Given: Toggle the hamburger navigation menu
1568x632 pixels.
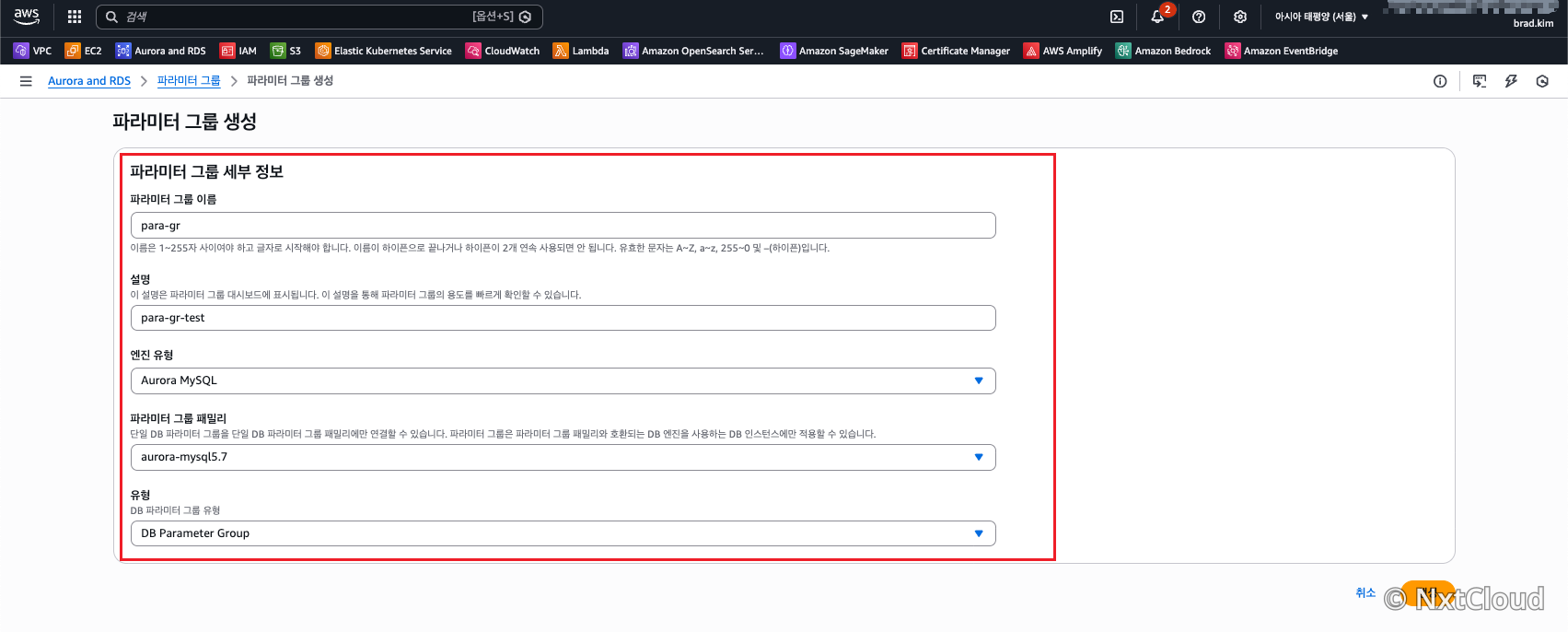Looking at the screenshot, I should (26, 81).
